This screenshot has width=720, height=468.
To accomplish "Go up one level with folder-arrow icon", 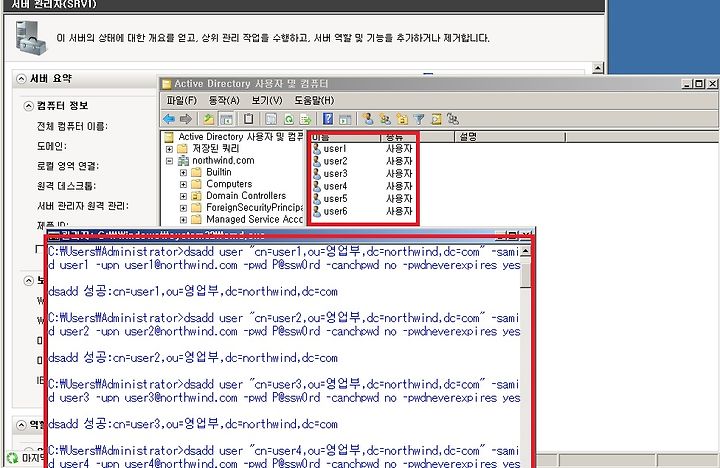I will click(209, 119).
